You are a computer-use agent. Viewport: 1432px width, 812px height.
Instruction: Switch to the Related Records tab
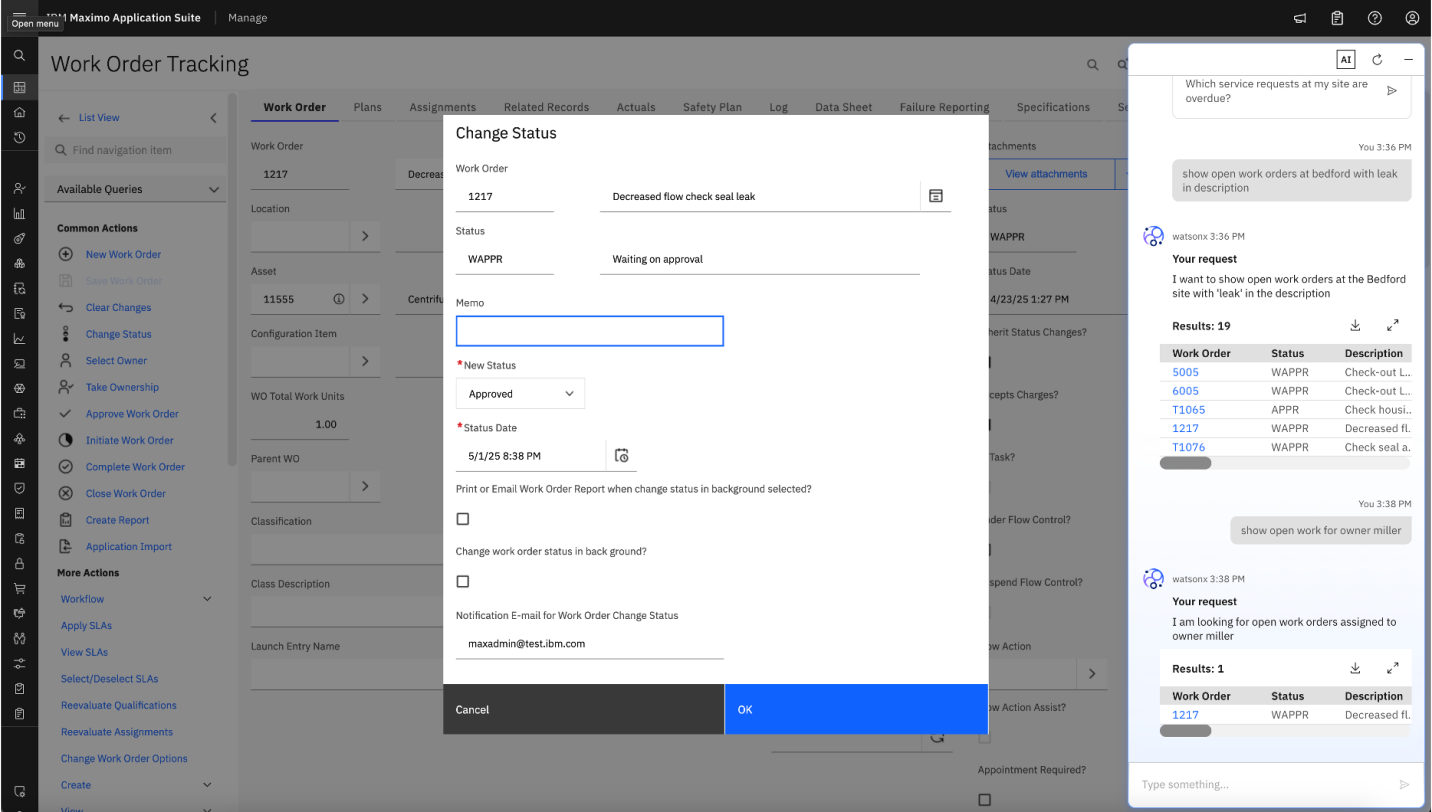click(x=546, y=107)
